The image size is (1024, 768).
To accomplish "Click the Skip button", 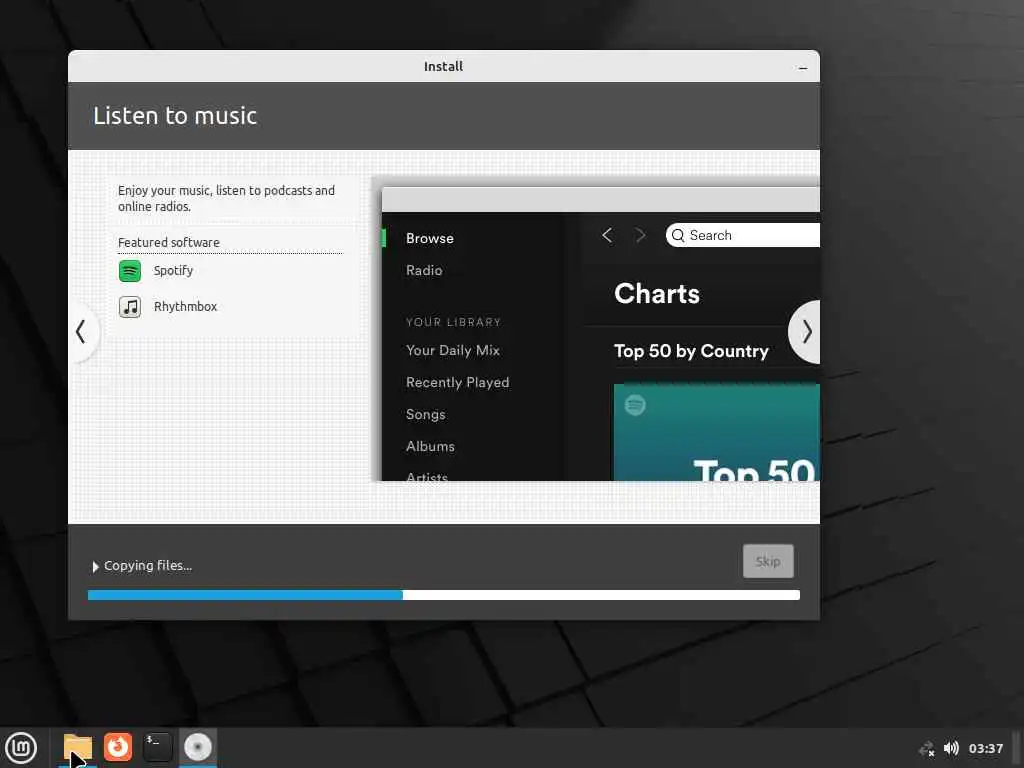I will pos(768,561).
